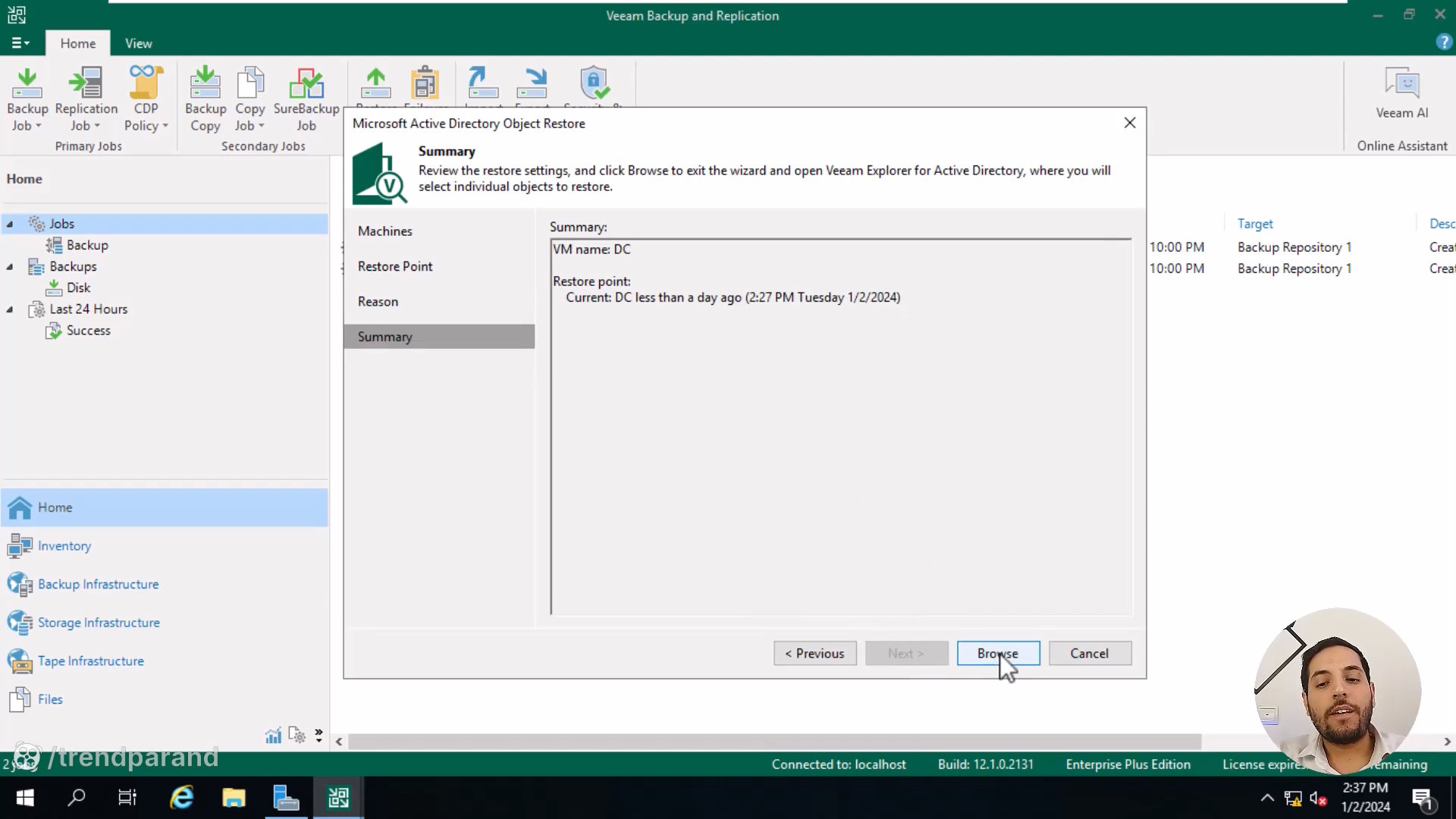Click the CDP Policy ribbon icon
This screenshot has width=1456, height=819.
[x=146, y=83]
